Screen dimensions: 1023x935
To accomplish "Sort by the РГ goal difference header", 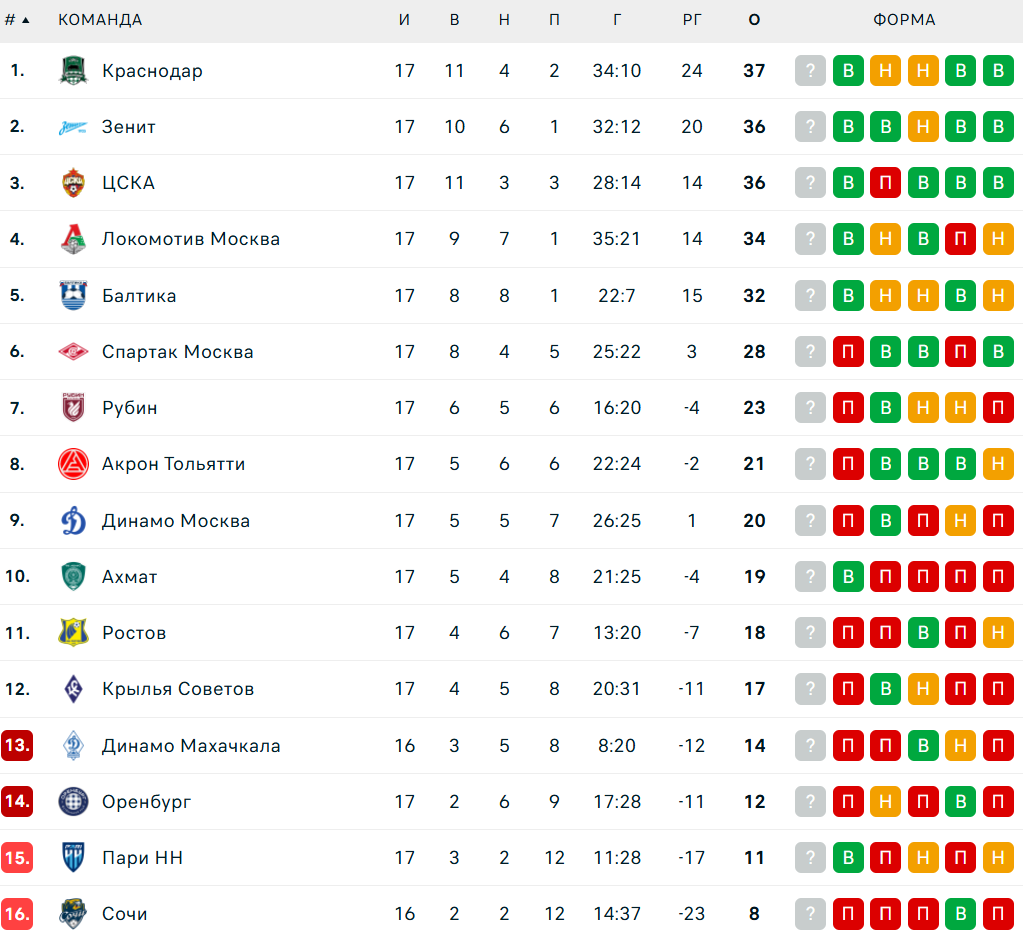I will point(692,20).
